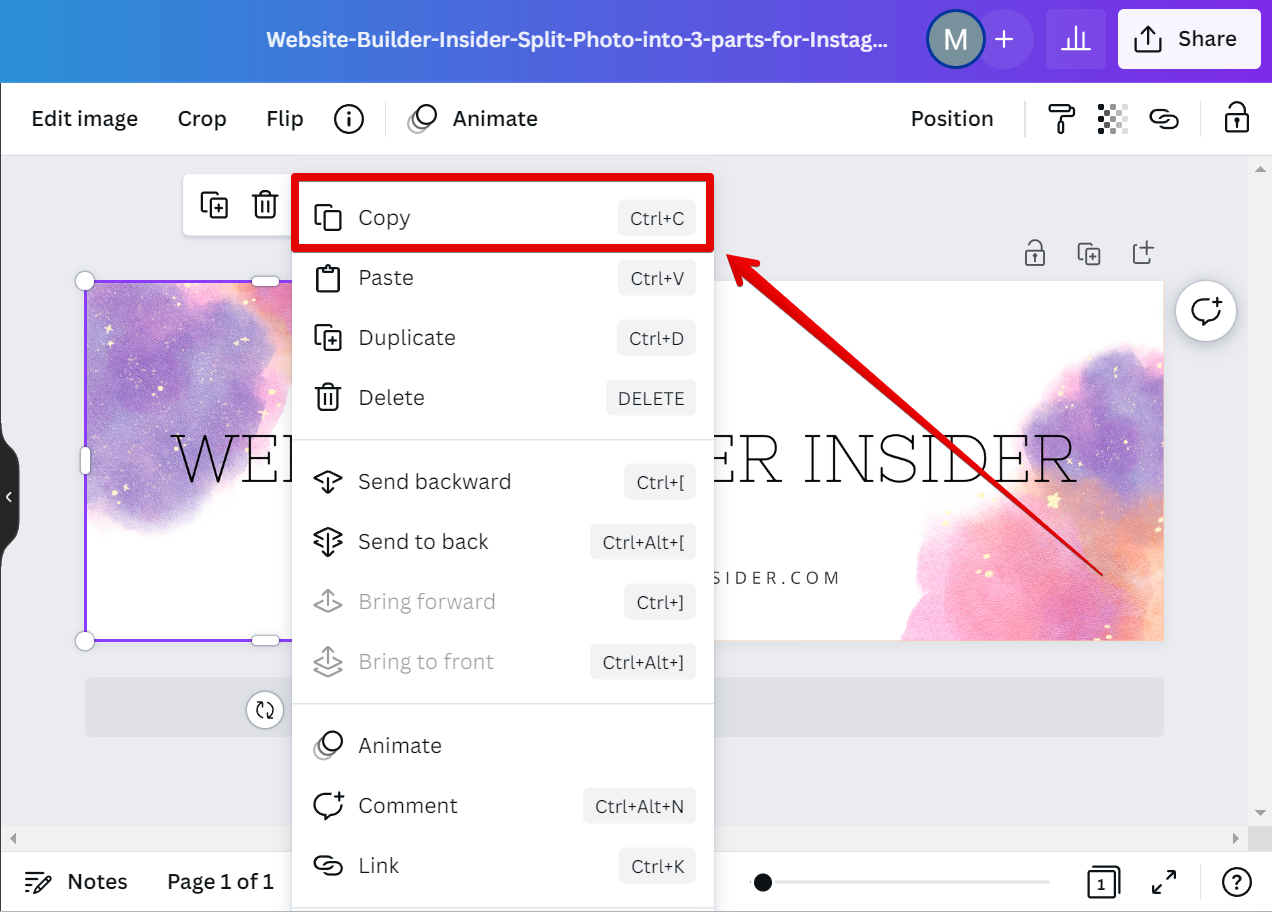Screen dimensions: 1272x912
Task: Choose Send backward in the context menu
Action: pos(433,481)
